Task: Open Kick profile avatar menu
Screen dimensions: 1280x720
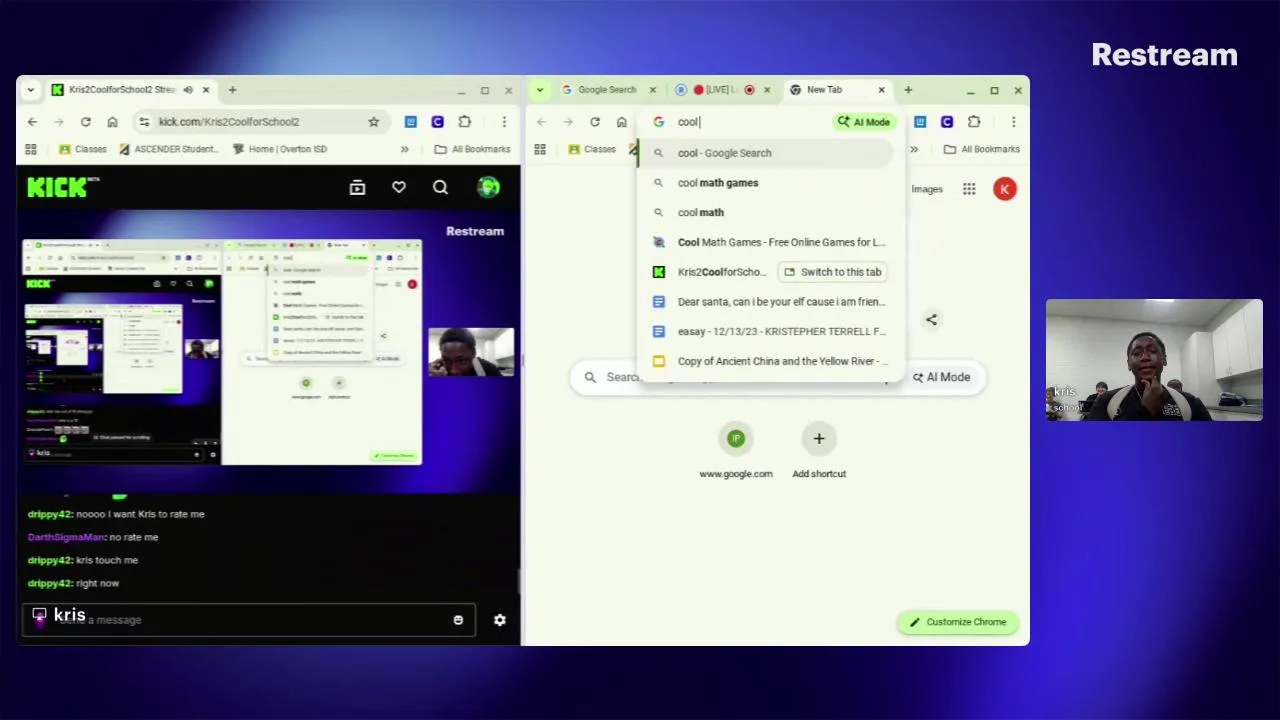Action: (x=488, y=187)
